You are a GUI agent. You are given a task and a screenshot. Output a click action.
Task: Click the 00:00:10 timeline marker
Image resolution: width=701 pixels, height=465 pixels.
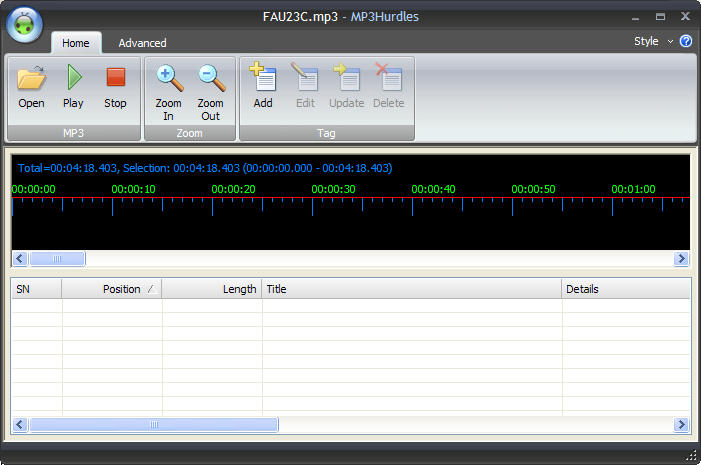(133, 189)
